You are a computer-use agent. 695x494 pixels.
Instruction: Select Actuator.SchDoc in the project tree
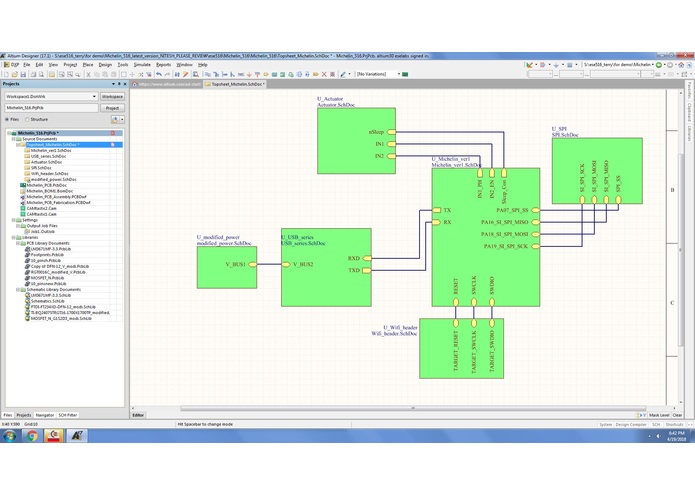pyautogui.click(x=46, y=162)
